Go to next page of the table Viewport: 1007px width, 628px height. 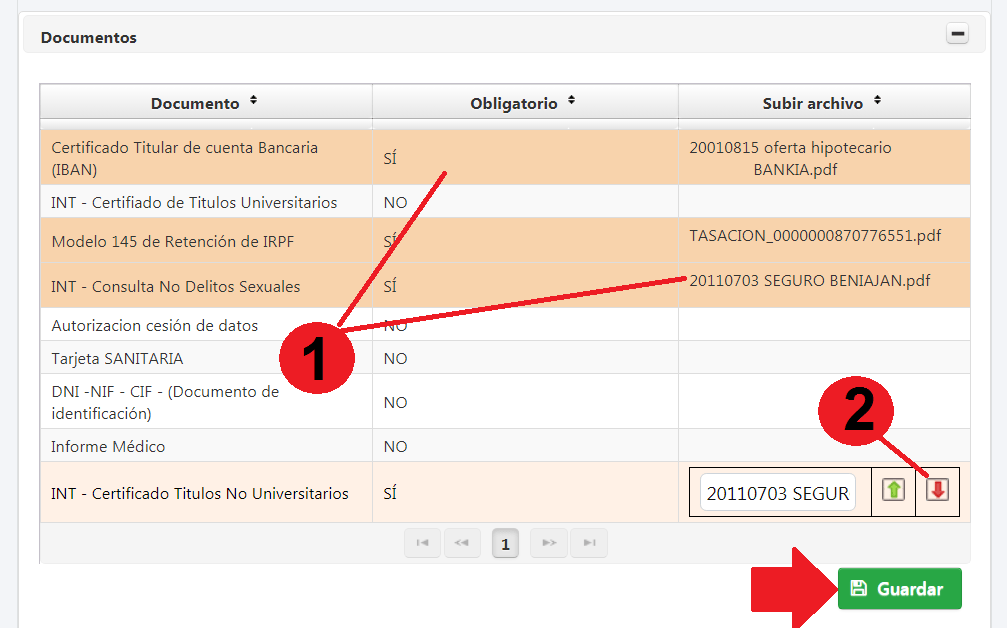[x=549, y=543]
